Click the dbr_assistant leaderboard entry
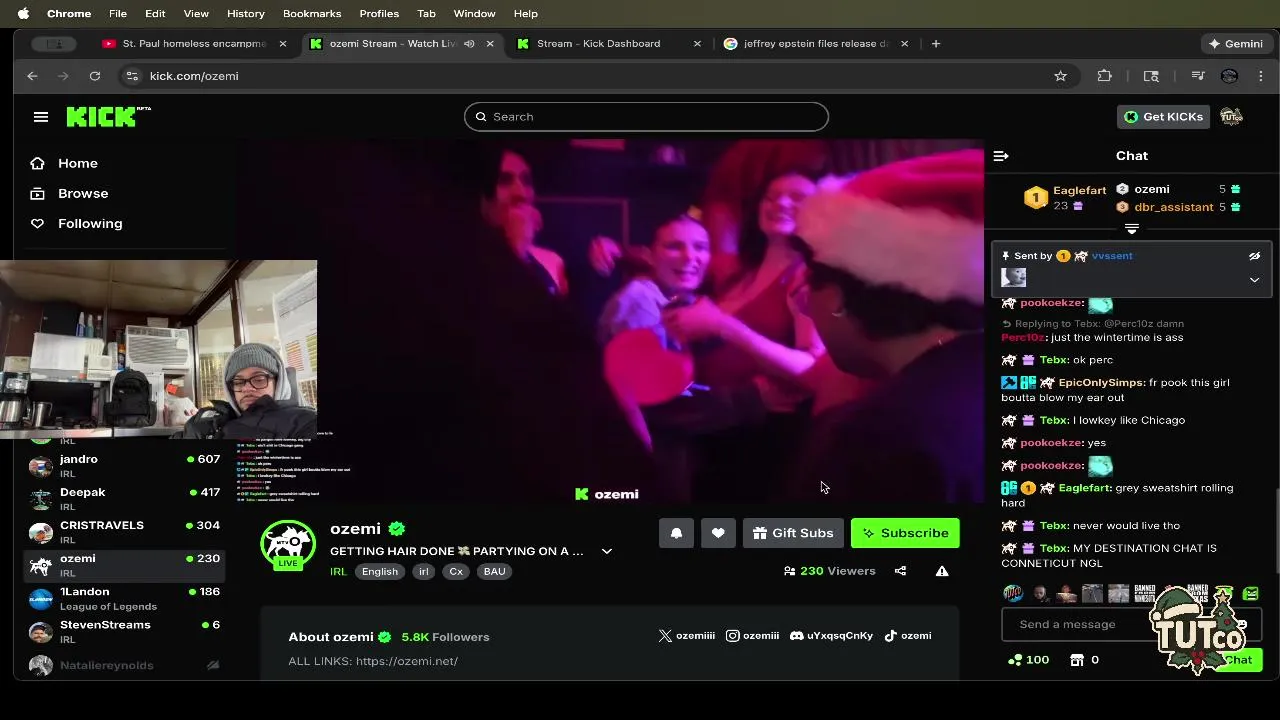Screen dimensions: 1280x720 click(1178, 207)
